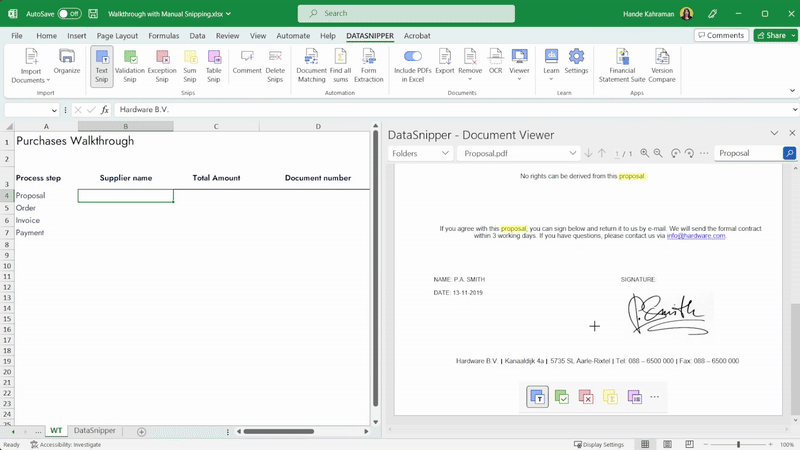Zoom out on the document viewer
This screenshot has height=450, width=800.
(658, 153)
